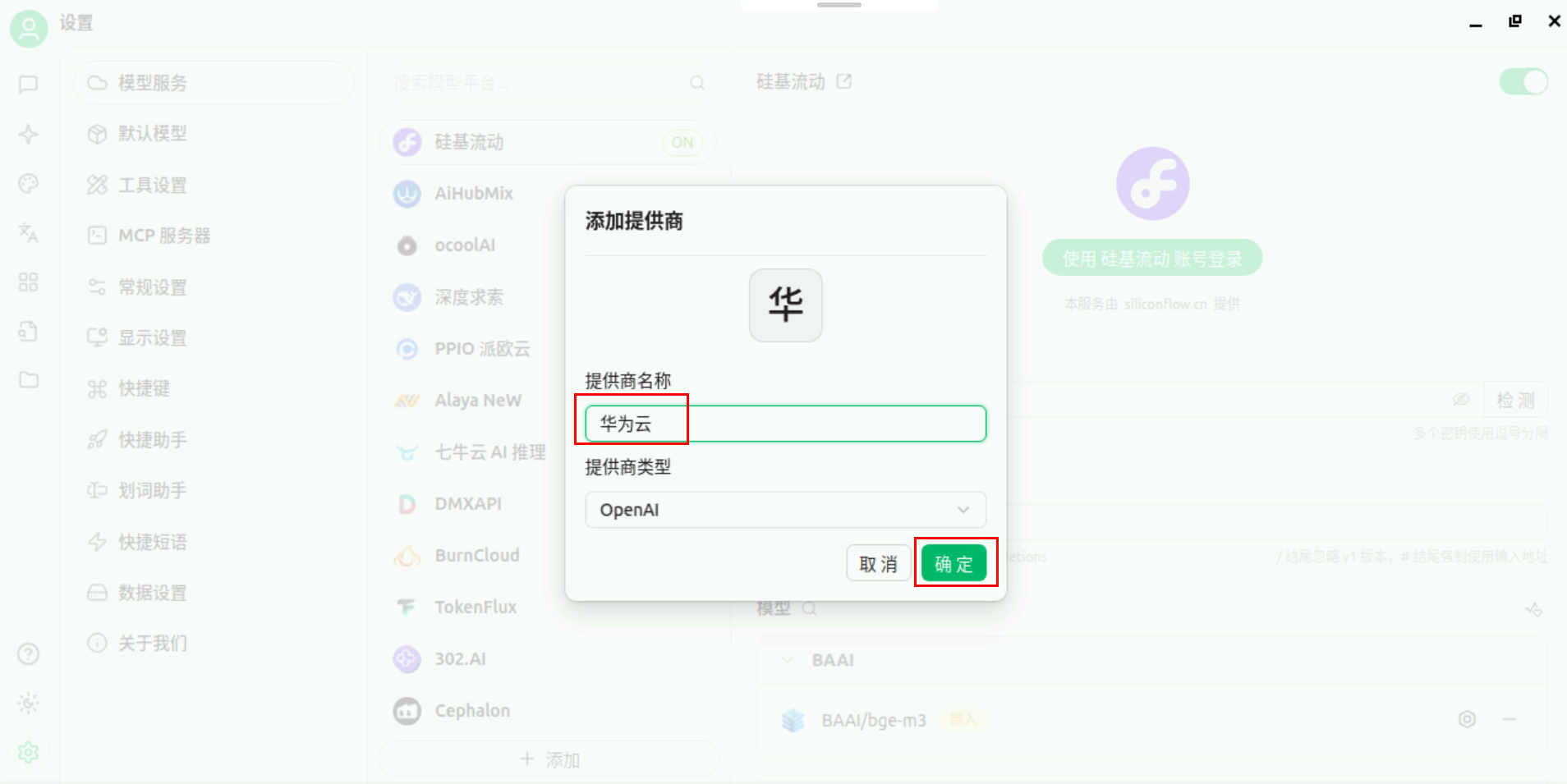This screenshot has height=784, width=1567.
Task: Click the provider search magnifier icon
Action: [697, 83]
